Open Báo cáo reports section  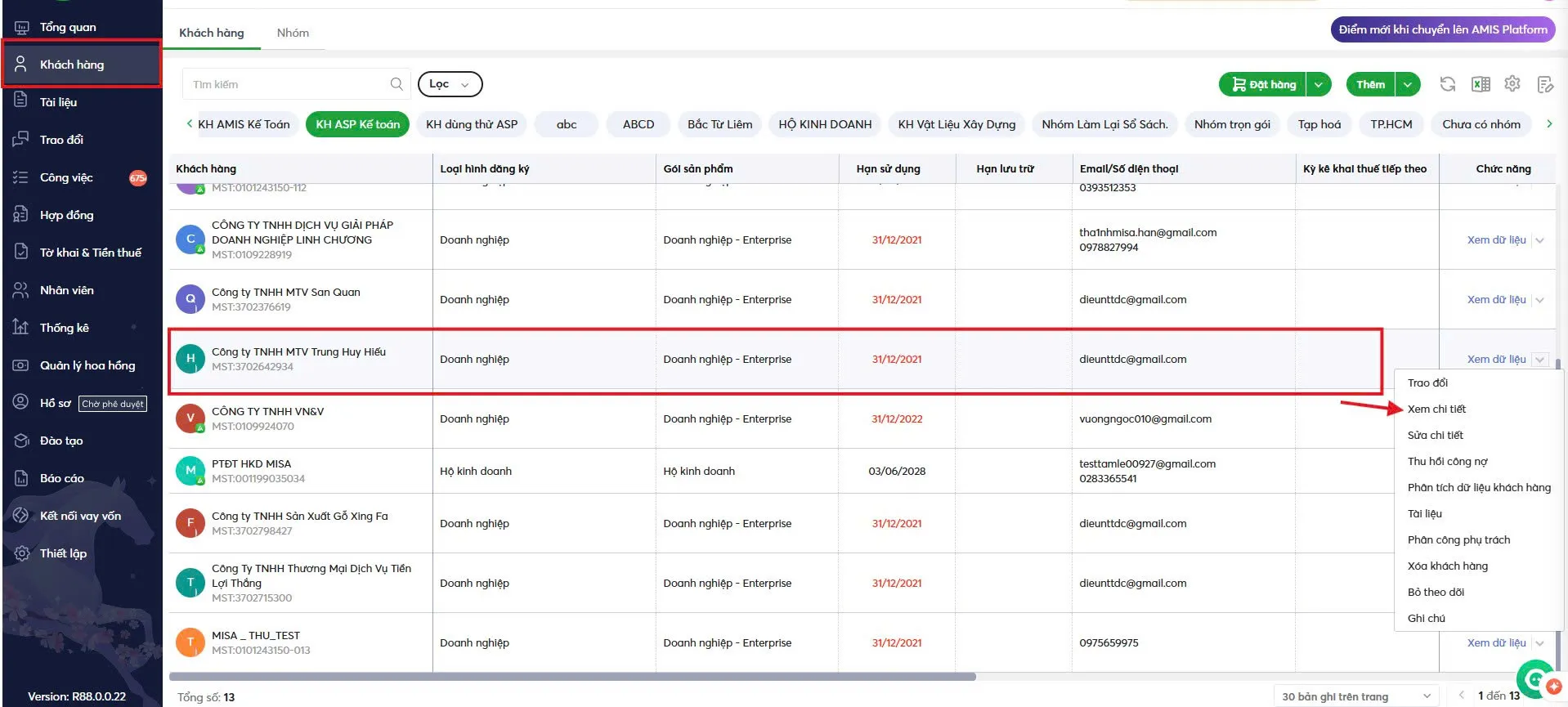[x=62, y=478]
